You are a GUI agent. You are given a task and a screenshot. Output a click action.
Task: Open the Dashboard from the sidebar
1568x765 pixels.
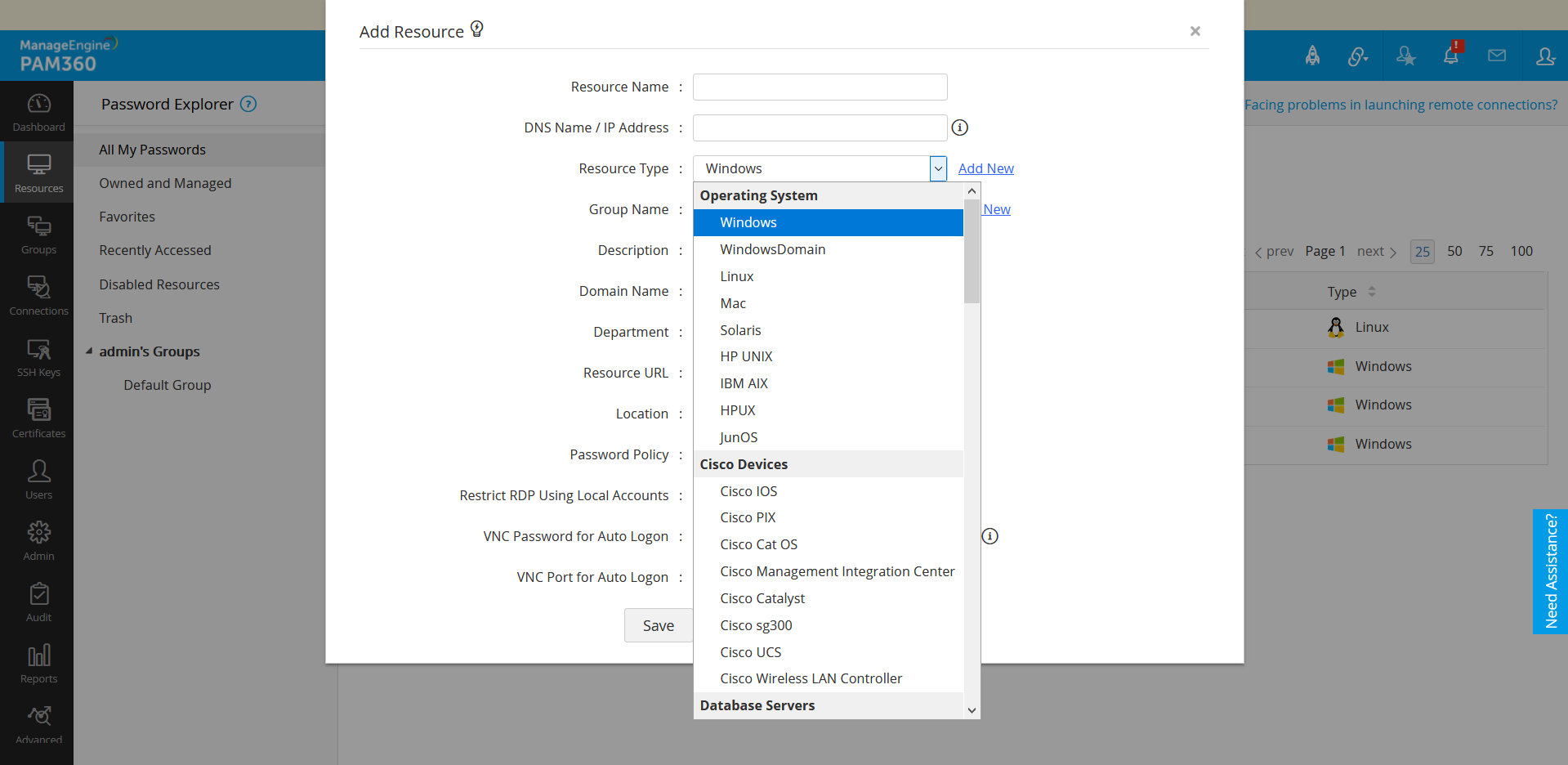click(38, 112)
